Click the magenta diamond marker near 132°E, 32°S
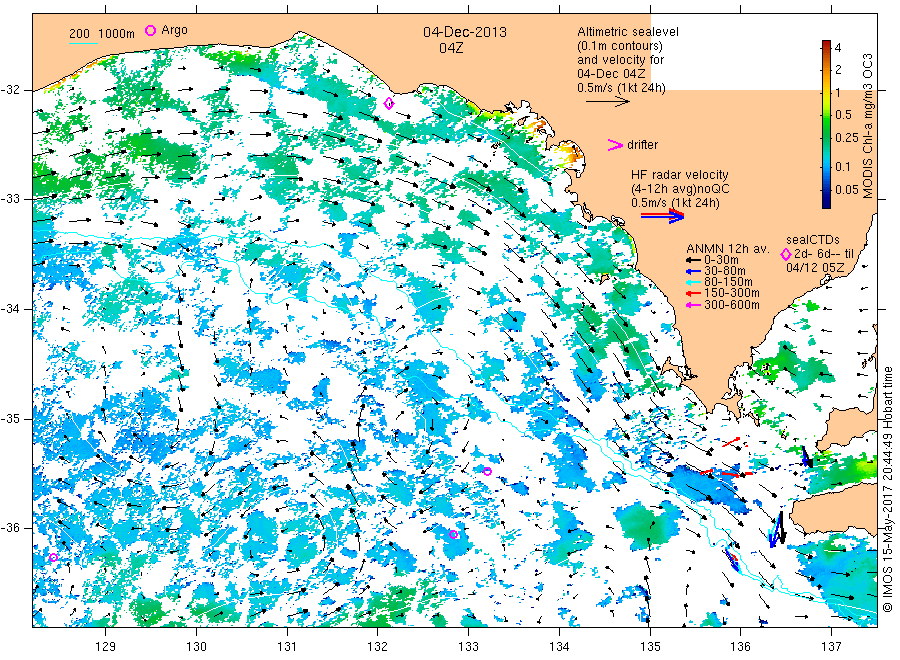The height and width of the screenshot is (660, 900). tap(389, 104)
